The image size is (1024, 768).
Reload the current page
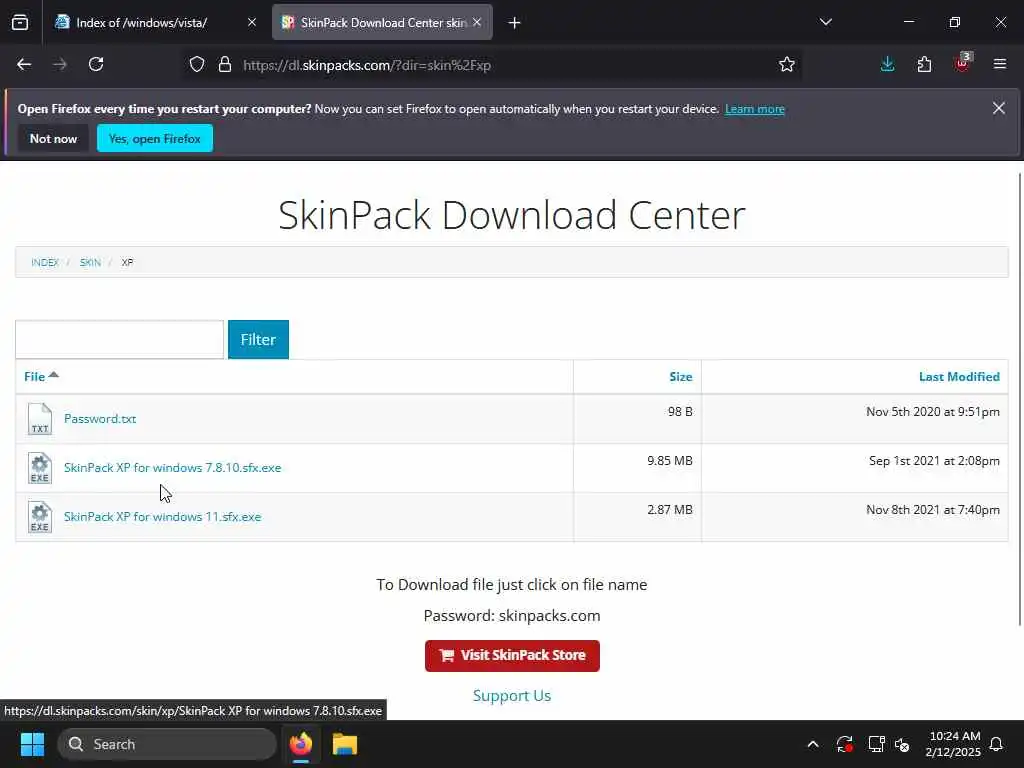pyautogui.click(x=96, y=65)
